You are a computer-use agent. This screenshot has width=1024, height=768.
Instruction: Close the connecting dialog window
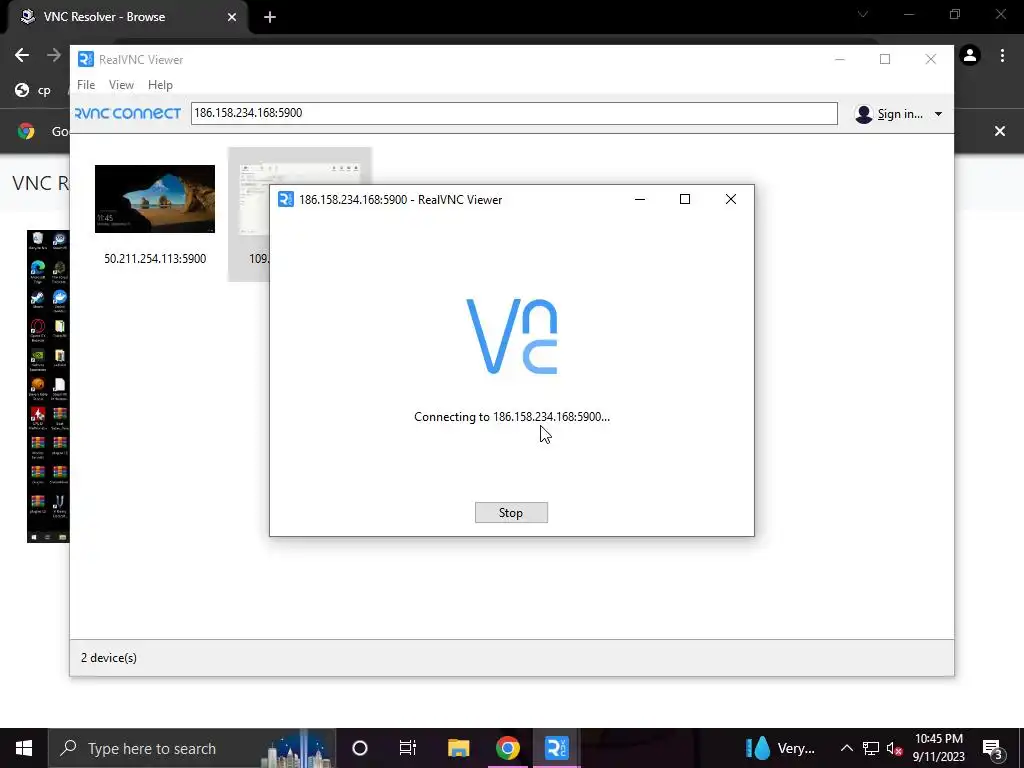[x=731, y=199]
